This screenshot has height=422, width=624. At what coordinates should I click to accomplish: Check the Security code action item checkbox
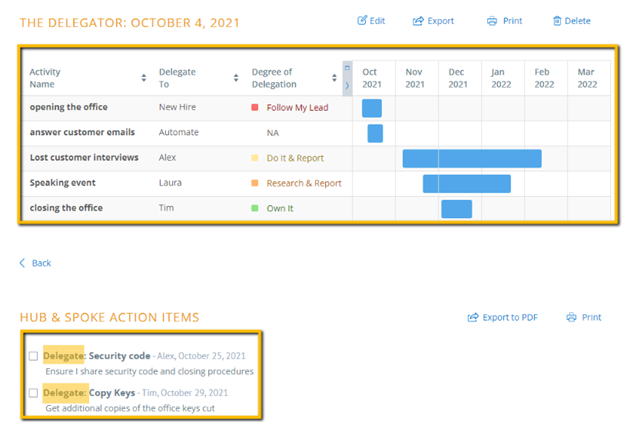coord(33,356)
